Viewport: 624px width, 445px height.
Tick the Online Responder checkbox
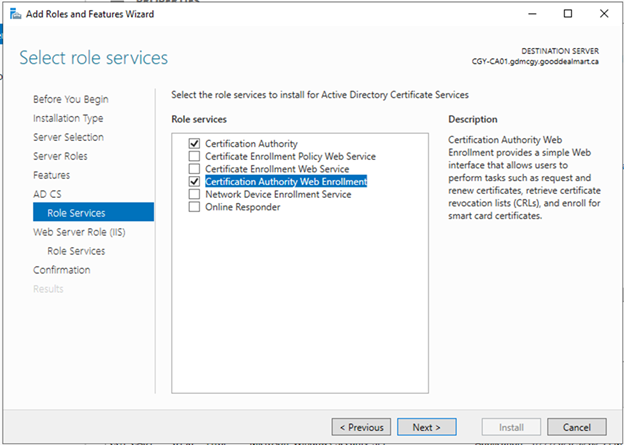tap(194, 207)
